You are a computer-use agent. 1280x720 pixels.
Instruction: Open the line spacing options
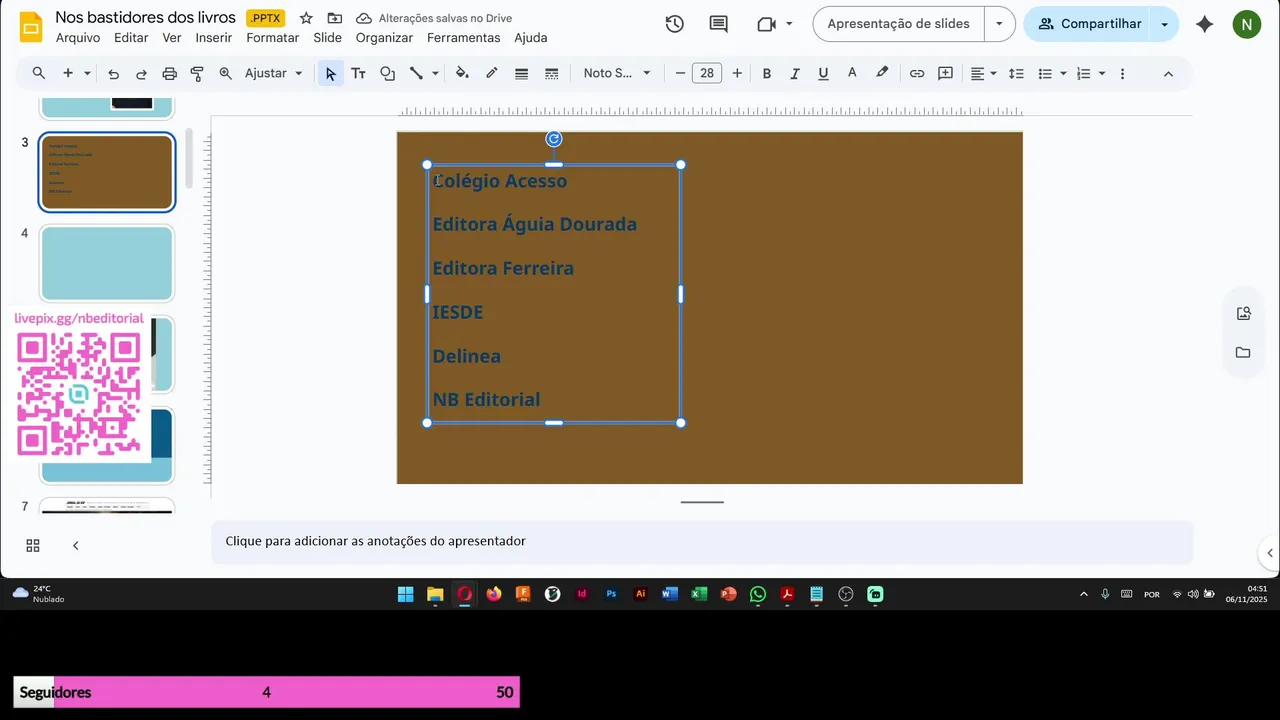click(1016, 73)
